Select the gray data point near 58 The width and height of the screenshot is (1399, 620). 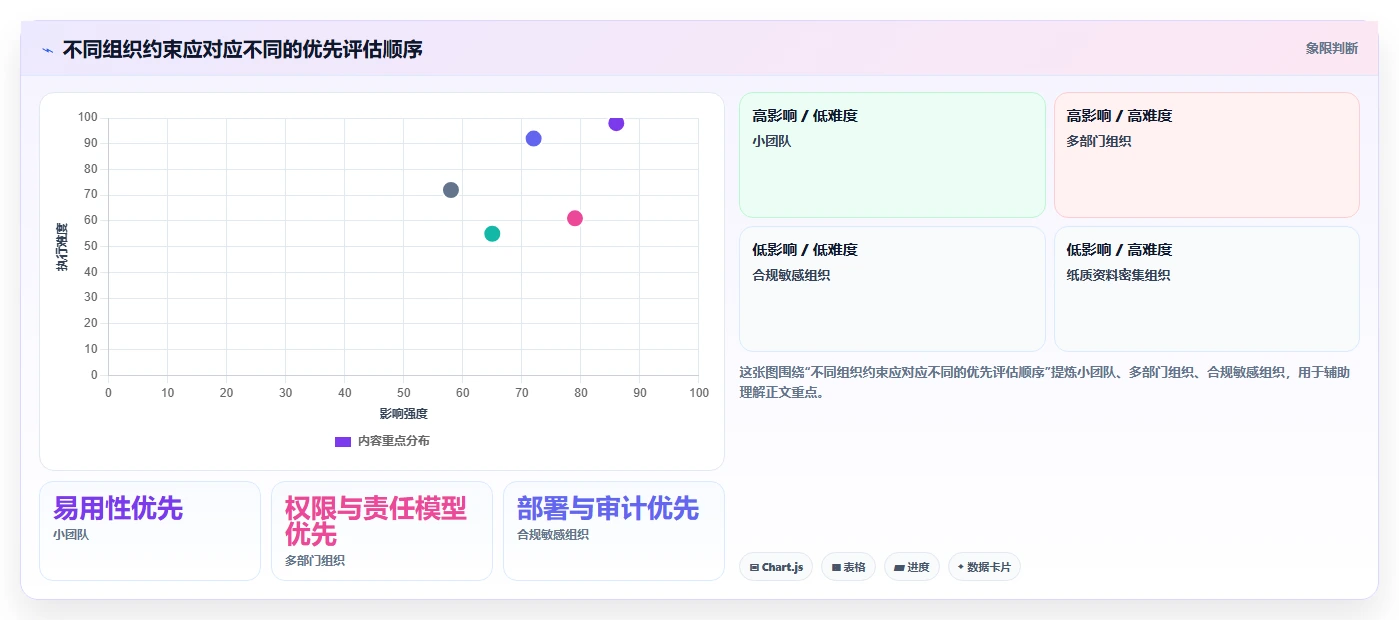[x=451, y=190]
